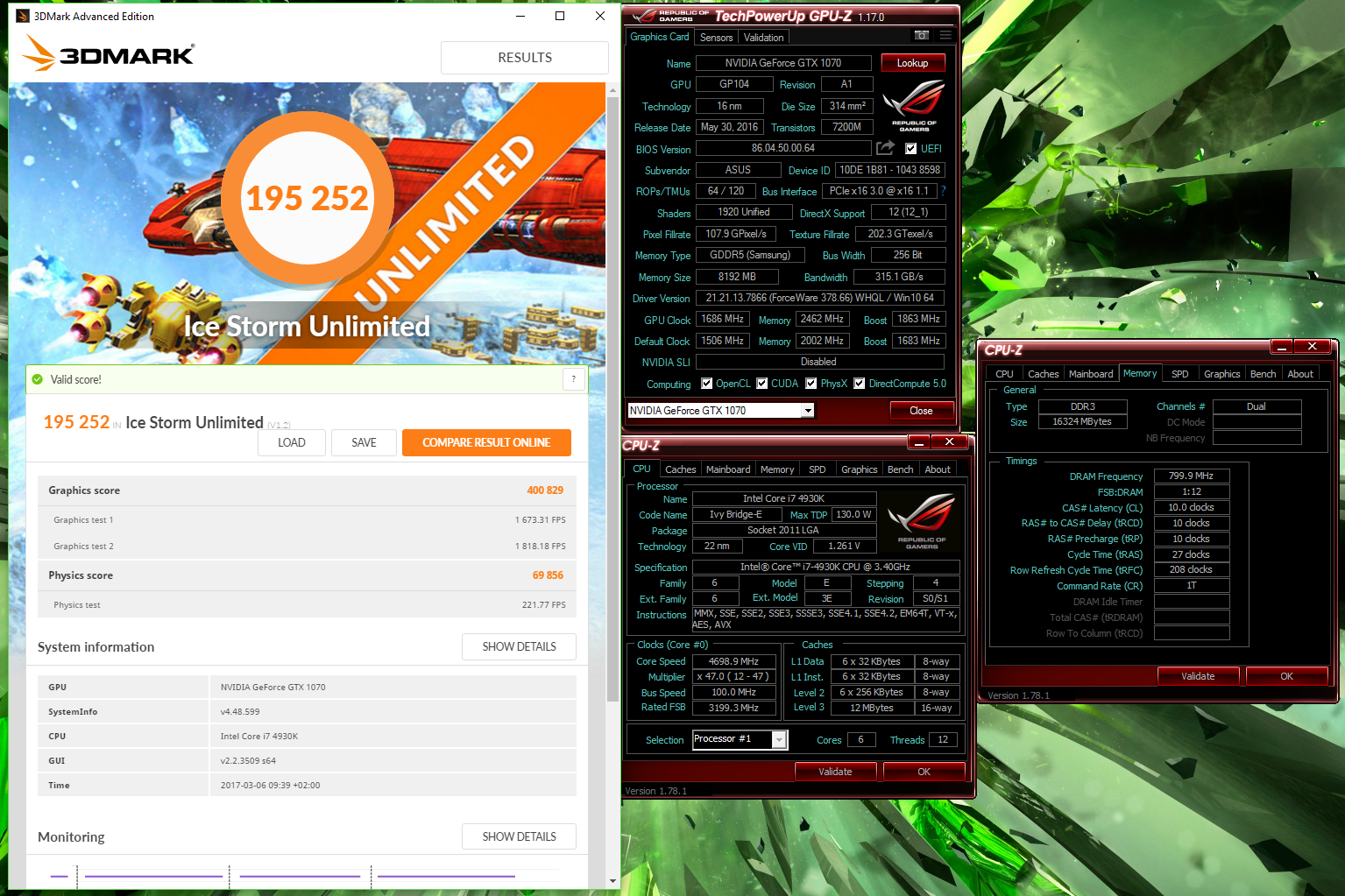The height and width of the screenshot is (896, 1345).
Task: Click COMPARE RESULT ONLINE
Action: tap(486, 442)
